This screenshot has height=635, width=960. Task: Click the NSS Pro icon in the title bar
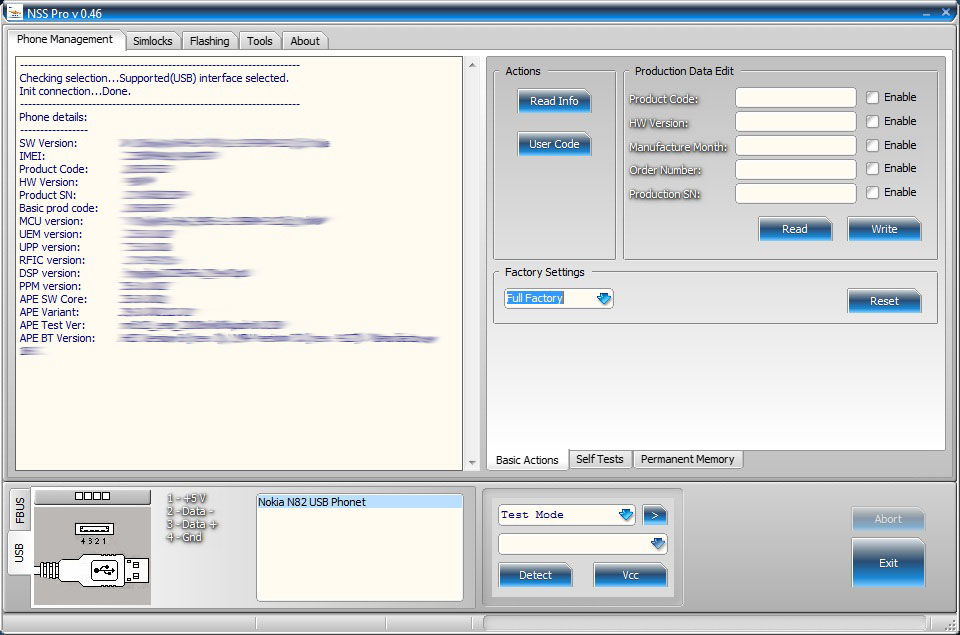click(x=14, y=12)
